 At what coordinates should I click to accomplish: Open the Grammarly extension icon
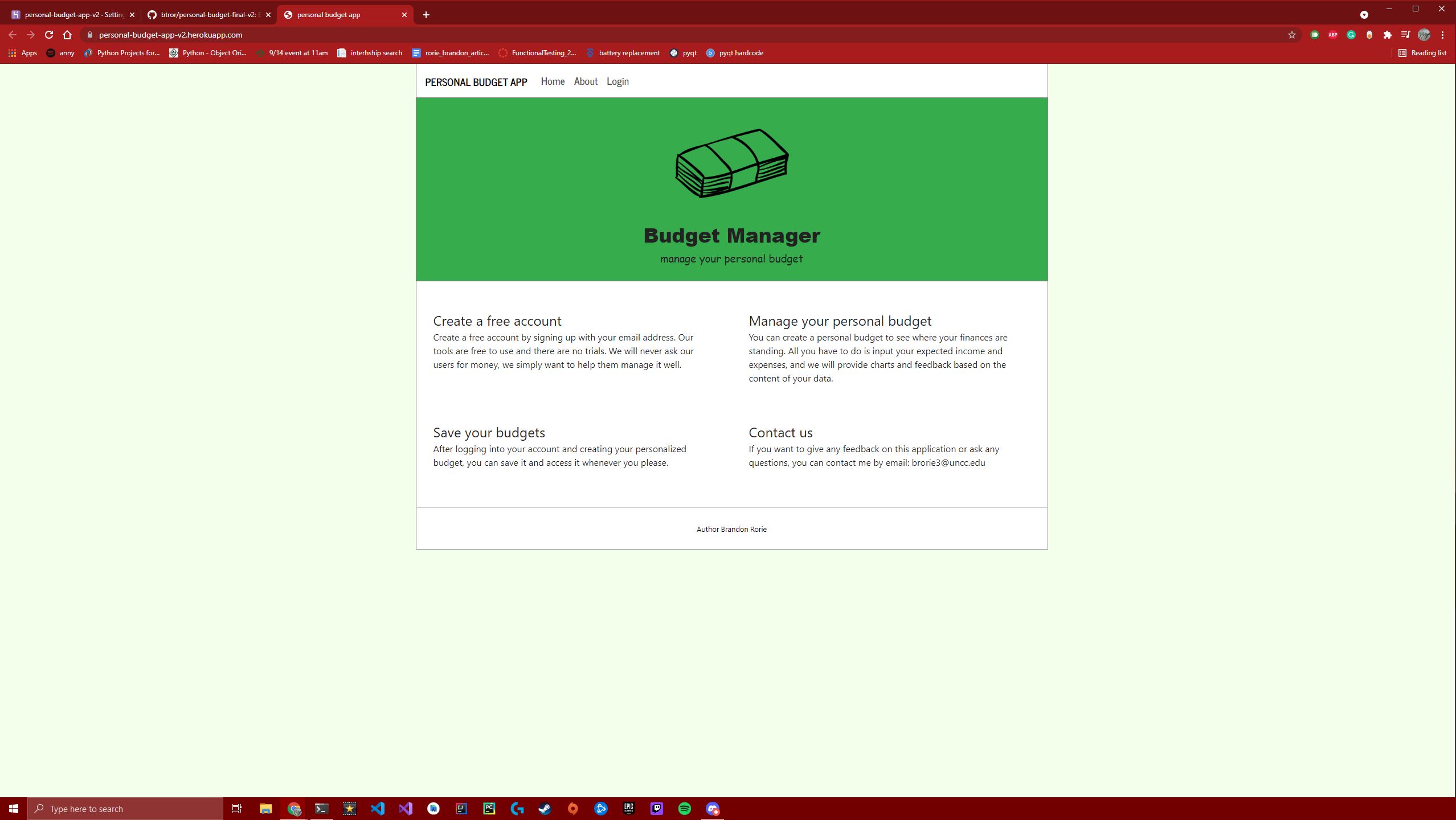coord(1351,35)
